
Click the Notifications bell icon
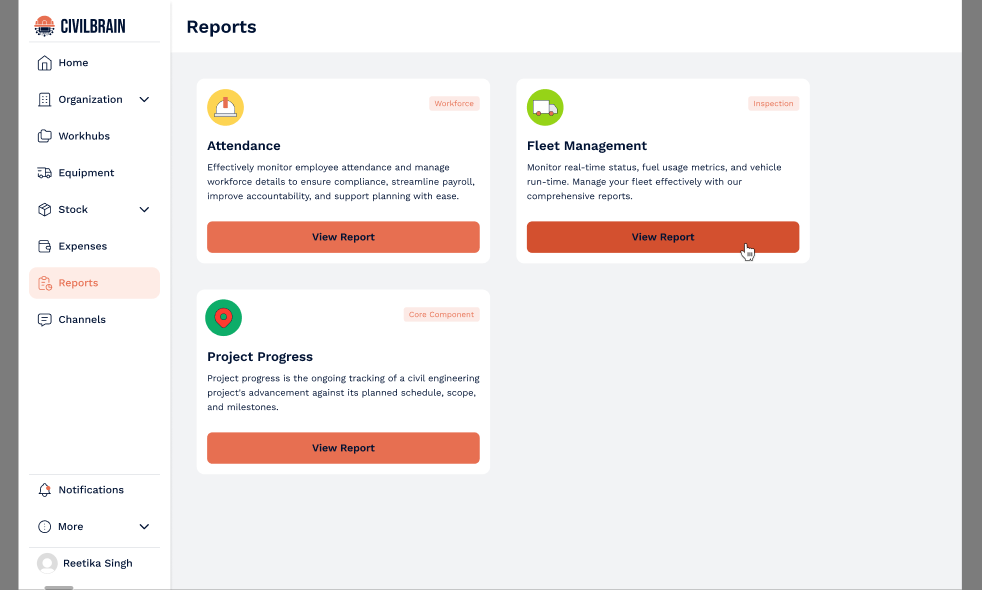[44, 490]
